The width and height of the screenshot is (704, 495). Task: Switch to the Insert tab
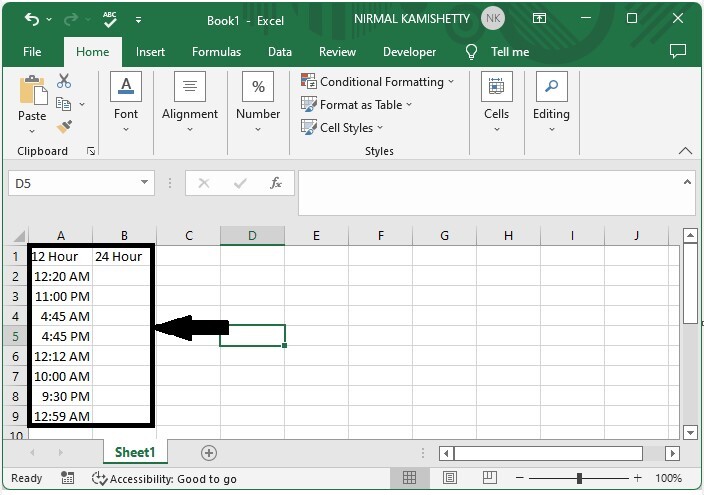coord(150,52)
